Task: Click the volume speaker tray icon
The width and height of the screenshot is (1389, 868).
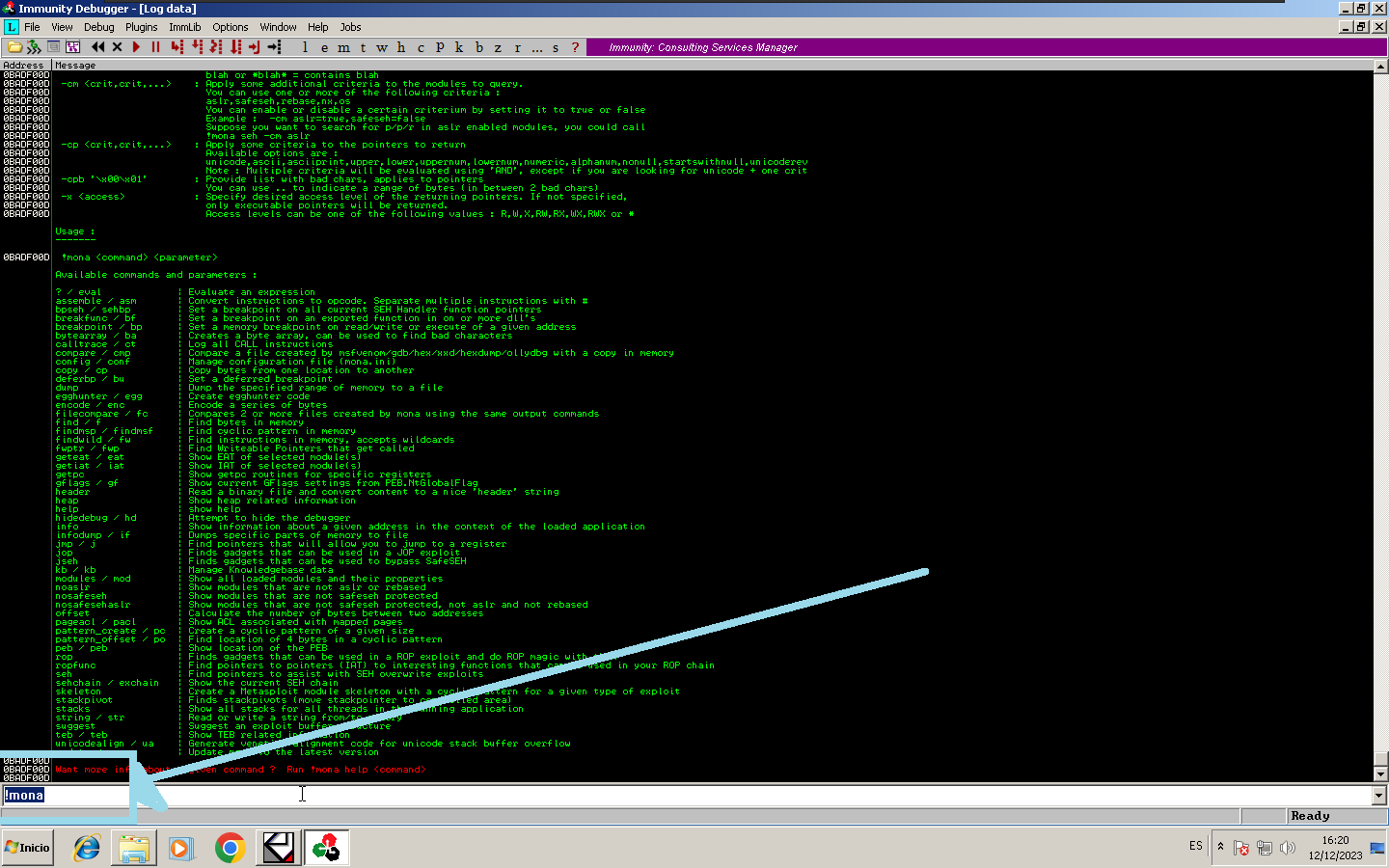Action: (x=1287, y=848)
